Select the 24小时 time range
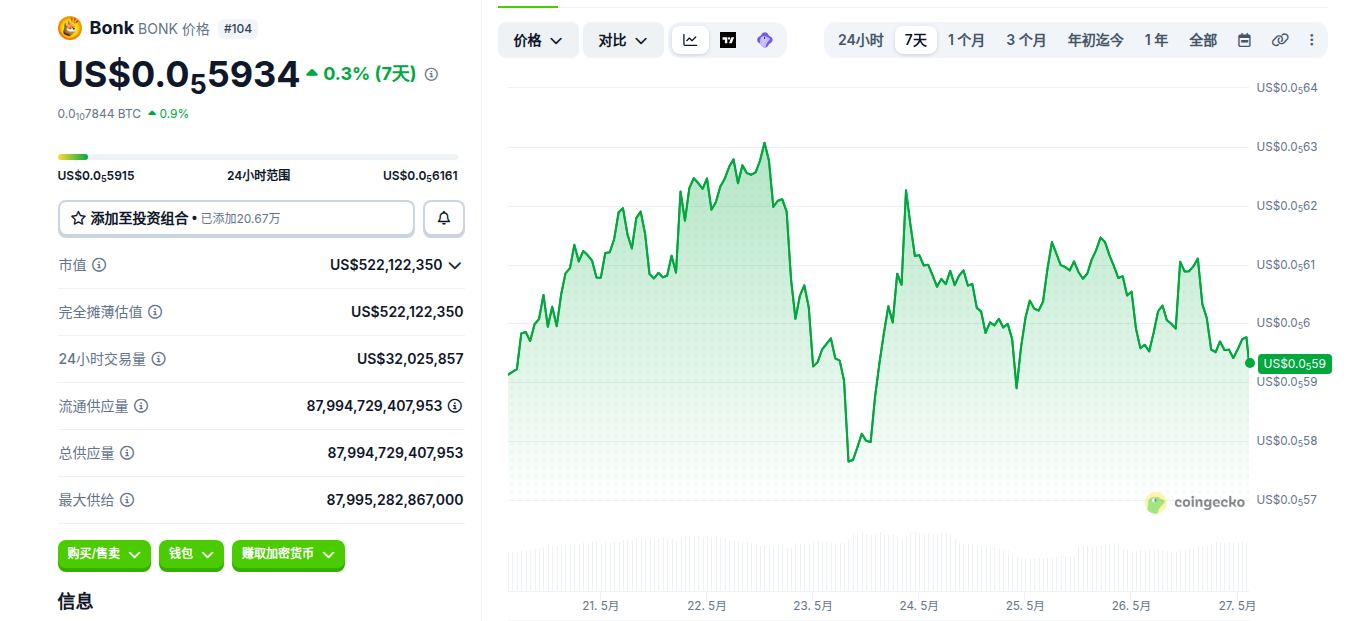The image size is (1360, 621). point(860,40)
